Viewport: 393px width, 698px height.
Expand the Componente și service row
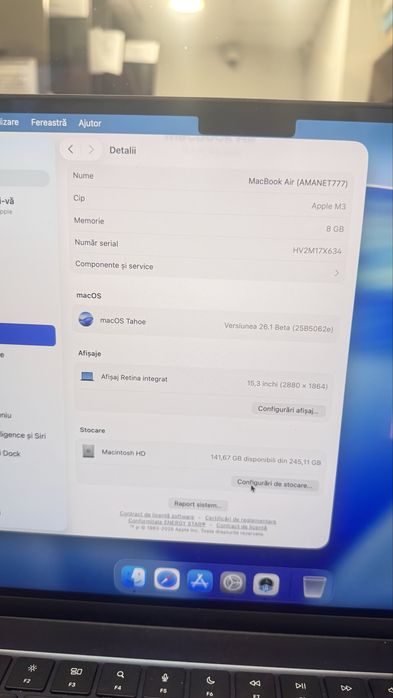pyautogui.click(x=208, y=269)
